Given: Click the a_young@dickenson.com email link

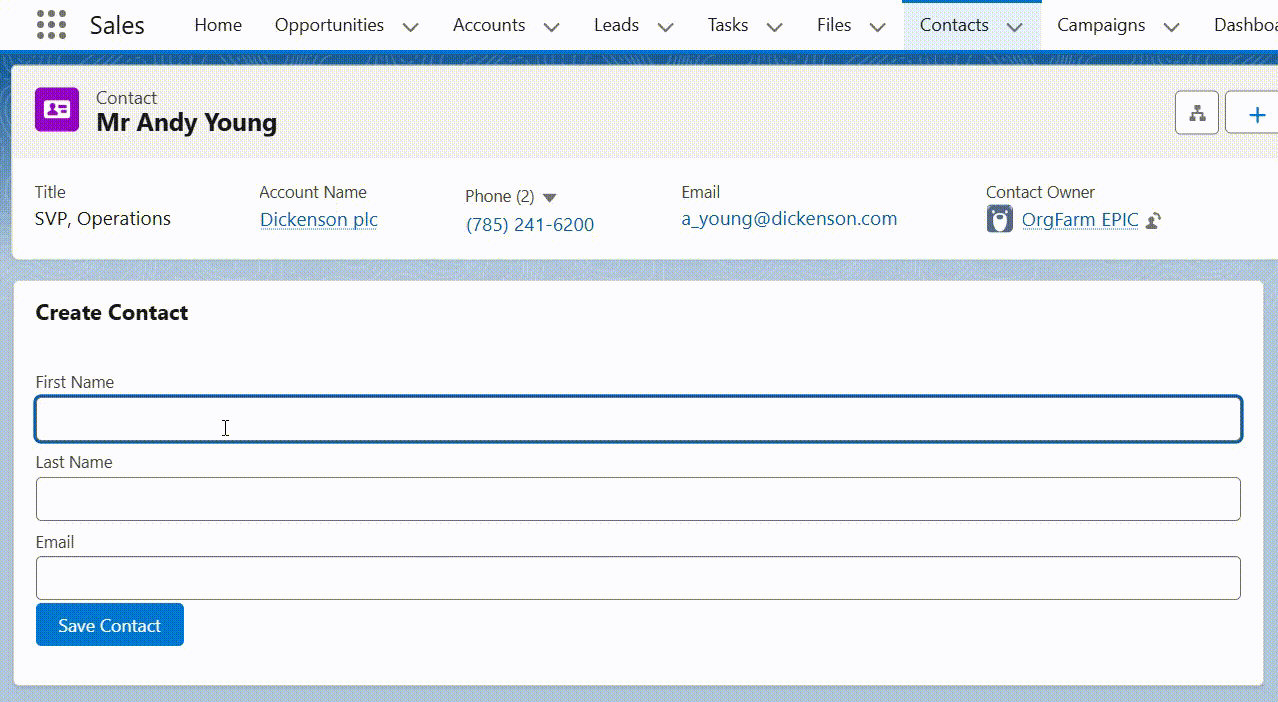Looking at the screenshot, I should [x=789, y=219].
